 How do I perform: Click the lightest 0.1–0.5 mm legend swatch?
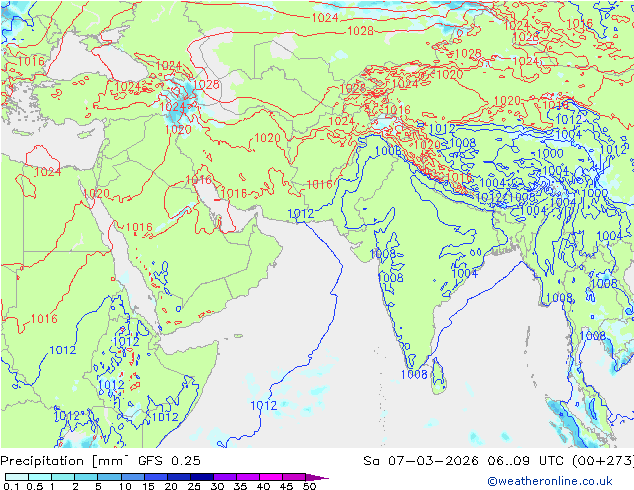pyautogui.click(x=17, y=477)
